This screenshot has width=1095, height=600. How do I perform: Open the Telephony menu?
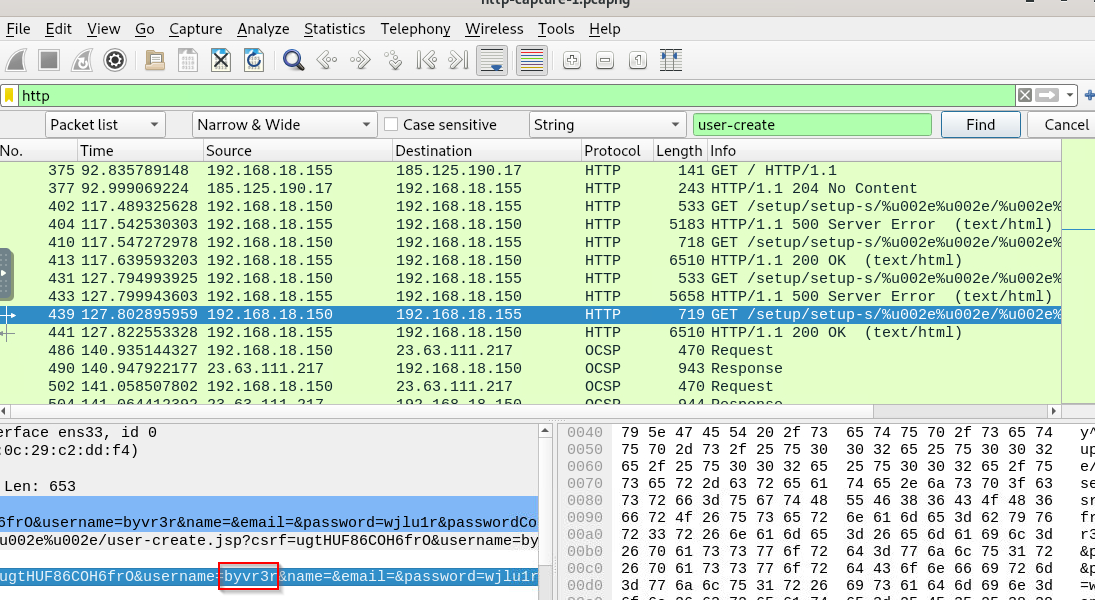point(416,29)
